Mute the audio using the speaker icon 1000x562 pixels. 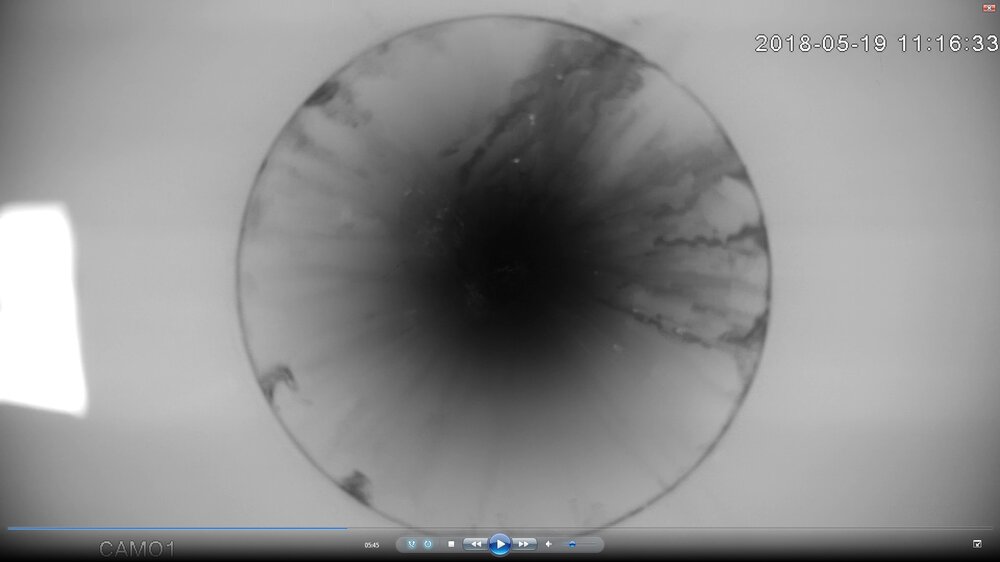[549, 544]
